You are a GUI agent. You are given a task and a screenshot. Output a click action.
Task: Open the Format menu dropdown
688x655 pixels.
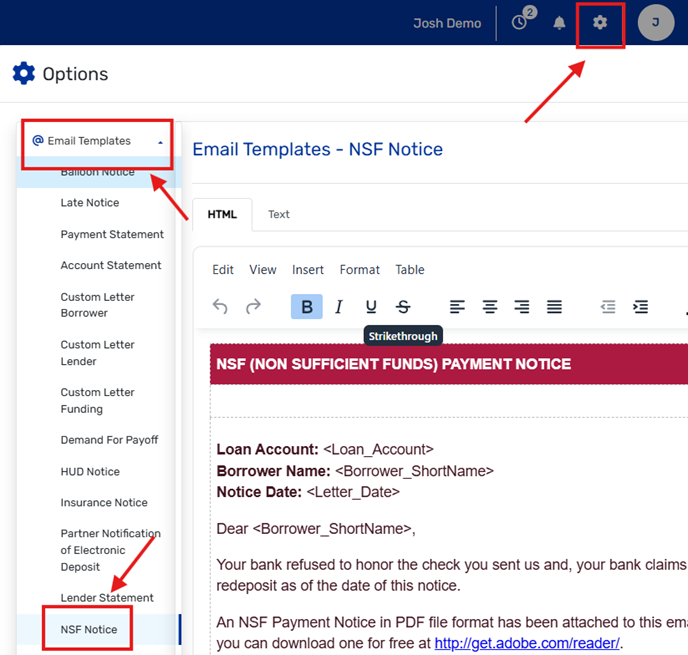(359, 270)
